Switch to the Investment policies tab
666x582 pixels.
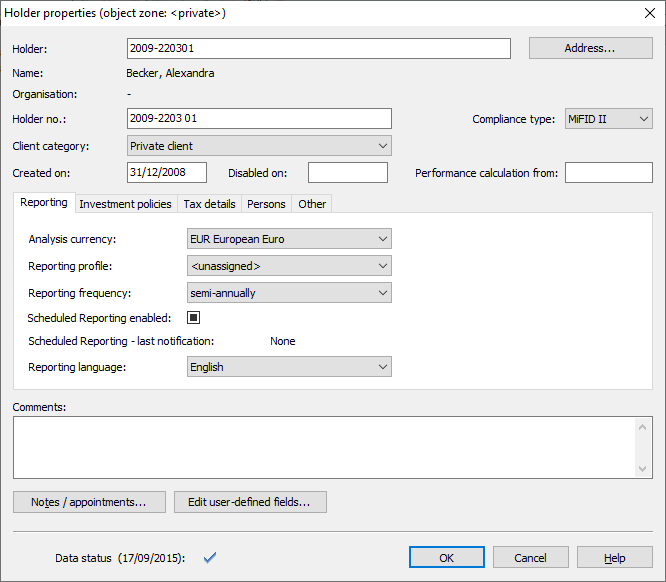click(x=125, y=204)
